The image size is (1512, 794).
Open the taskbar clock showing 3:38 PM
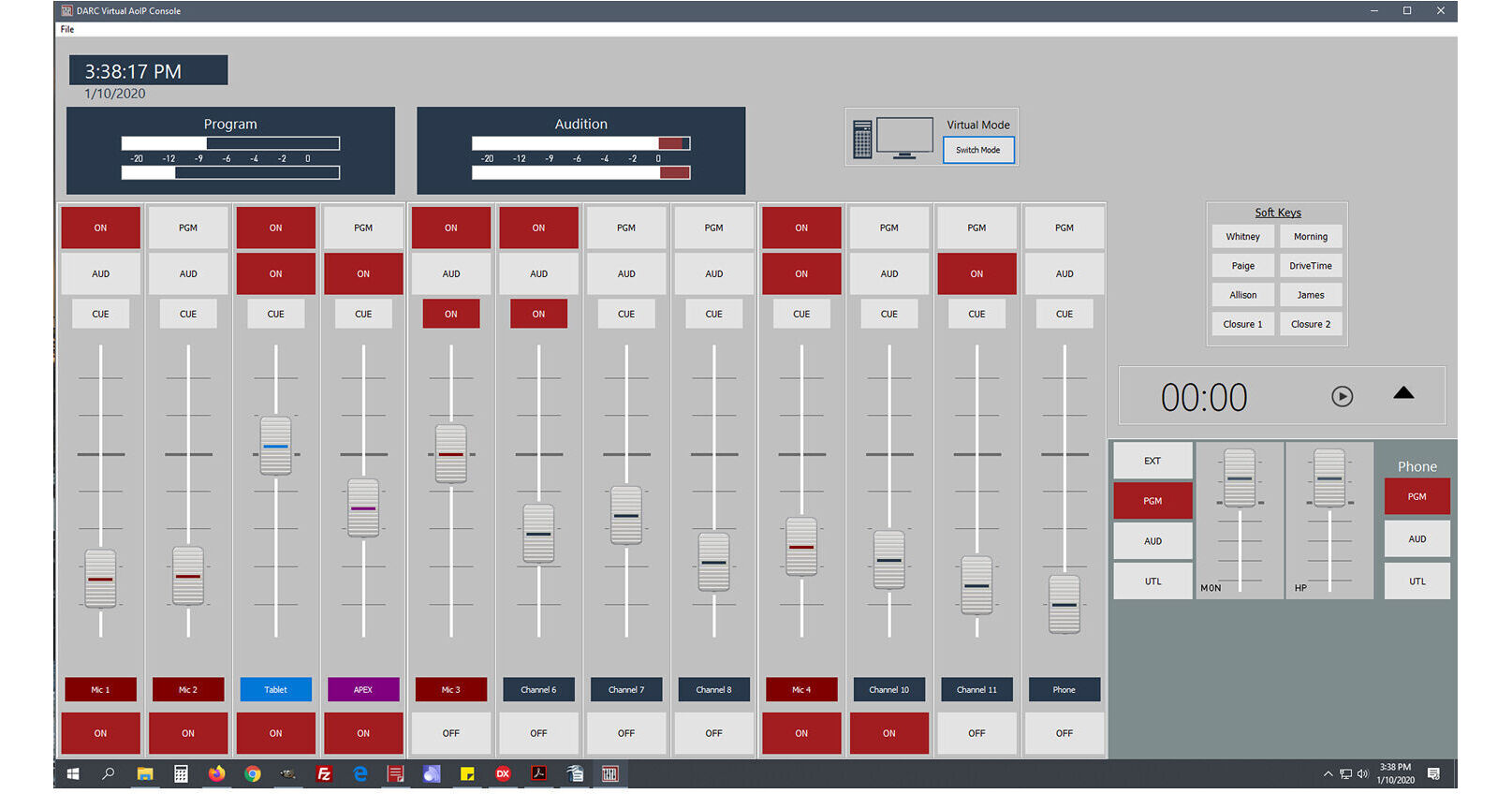tap(1395, 773)
